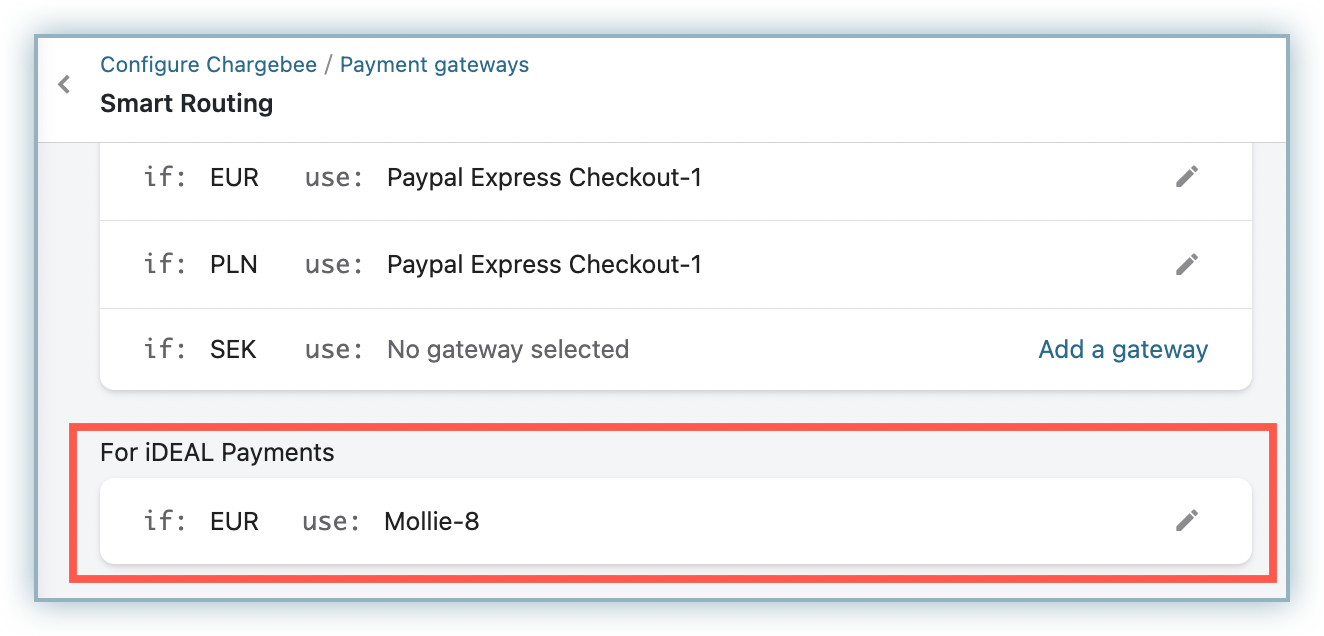
Task: Click the back chevron arrow
Action: tap(65, 85)
